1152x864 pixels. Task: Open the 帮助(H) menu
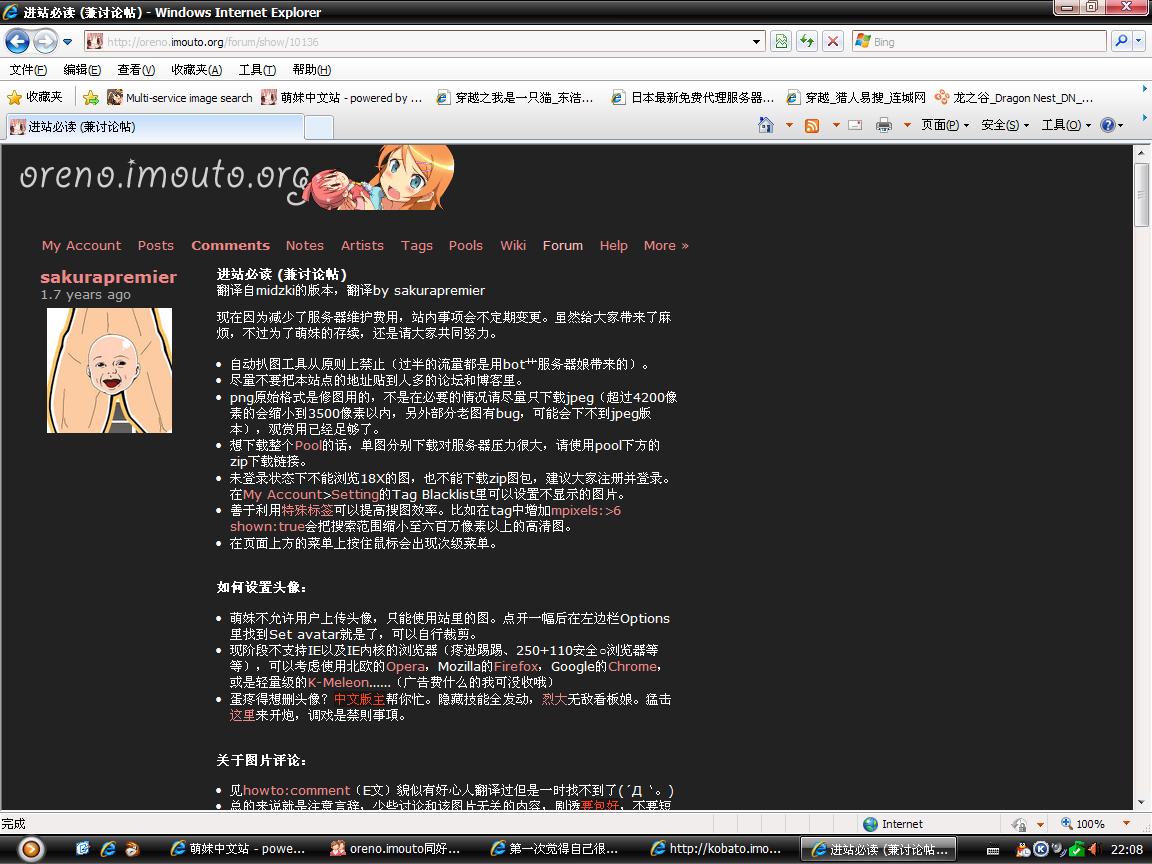pos(312,70)
